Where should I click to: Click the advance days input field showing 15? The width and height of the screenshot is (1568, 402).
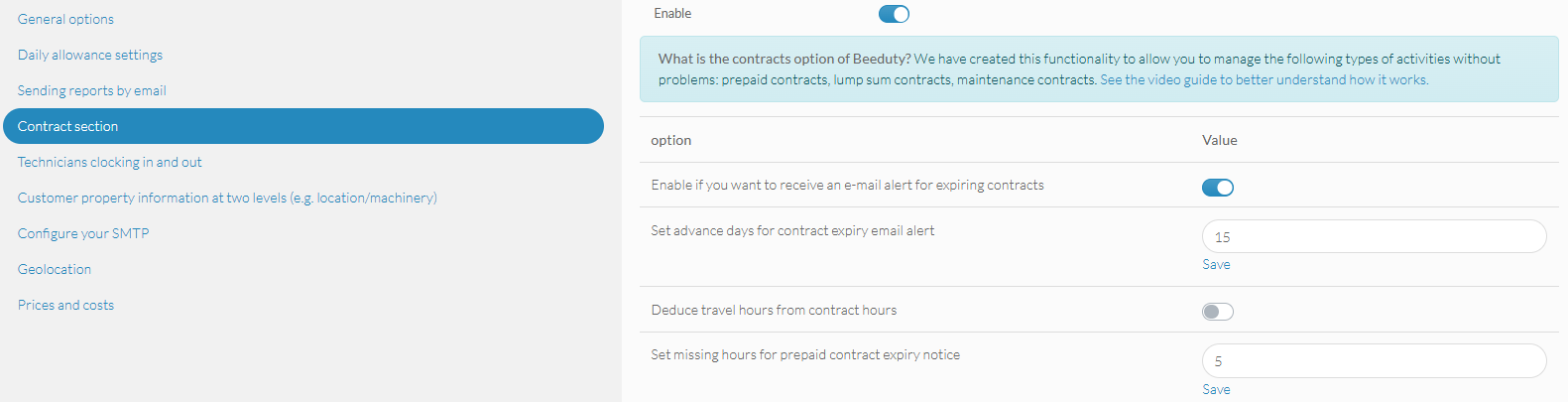click(x=1374, y=236)
